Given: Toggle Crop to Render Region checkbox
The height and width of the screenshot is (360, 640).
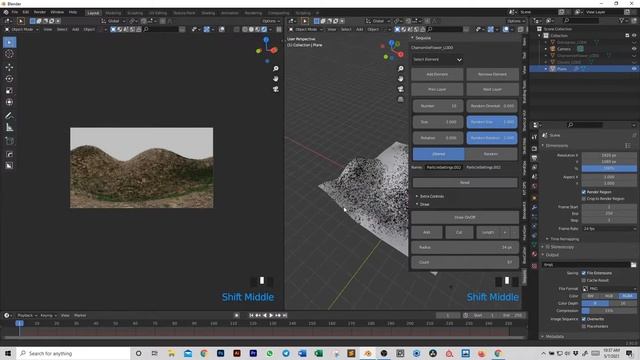Looking at the screenshot, I should point(584,198).
